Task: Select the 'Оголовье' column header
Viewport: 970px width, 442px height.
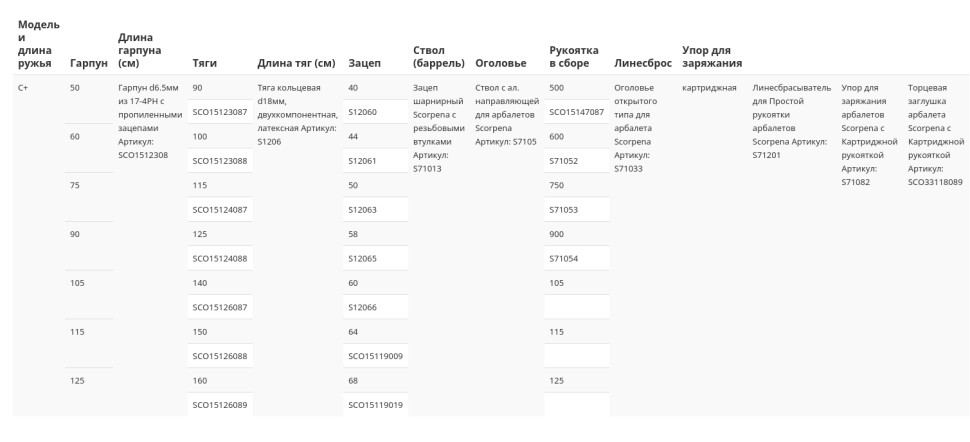Action: click(x=501, y=63)
